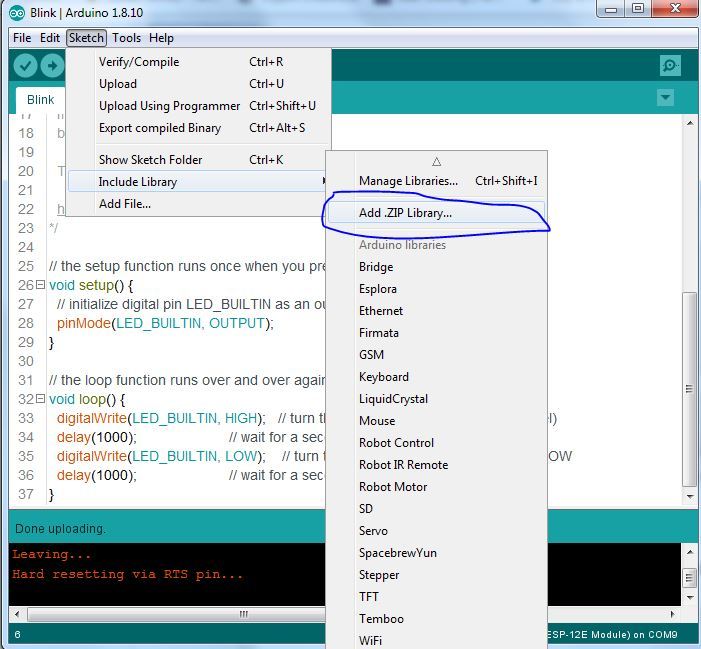The height and width of the screenshot is (649, 701).
Task: Click the editor scrollbar up arrow
Action: click(690, 122)
